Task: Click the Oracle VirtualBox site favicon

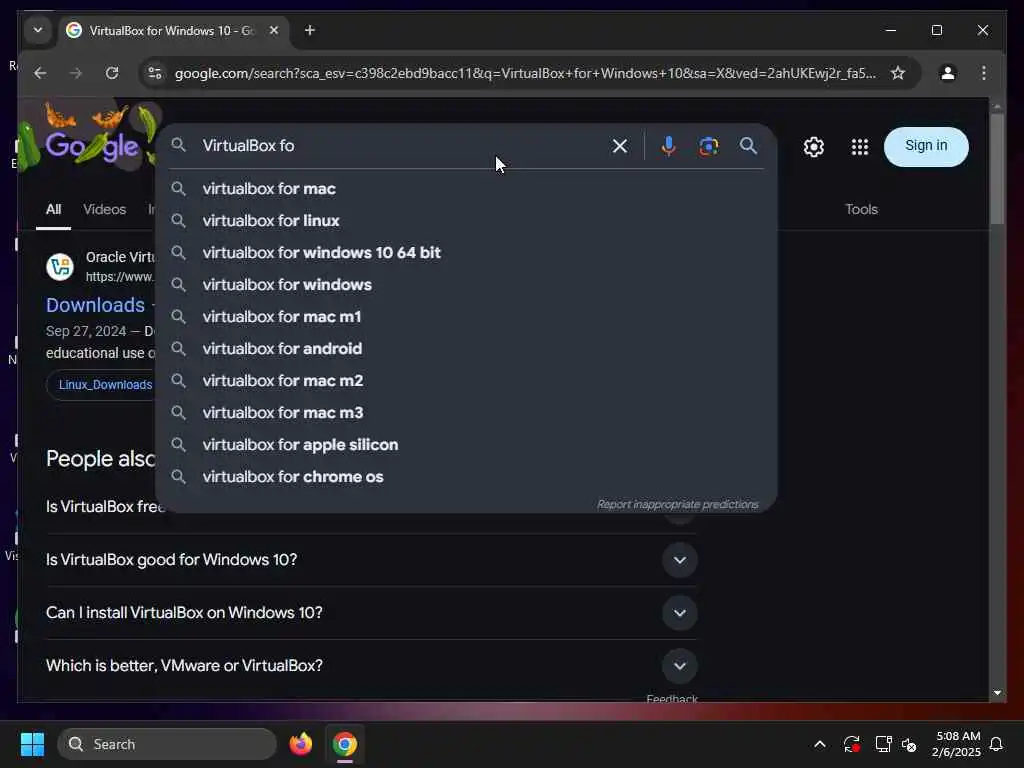Action: point(60,267)
